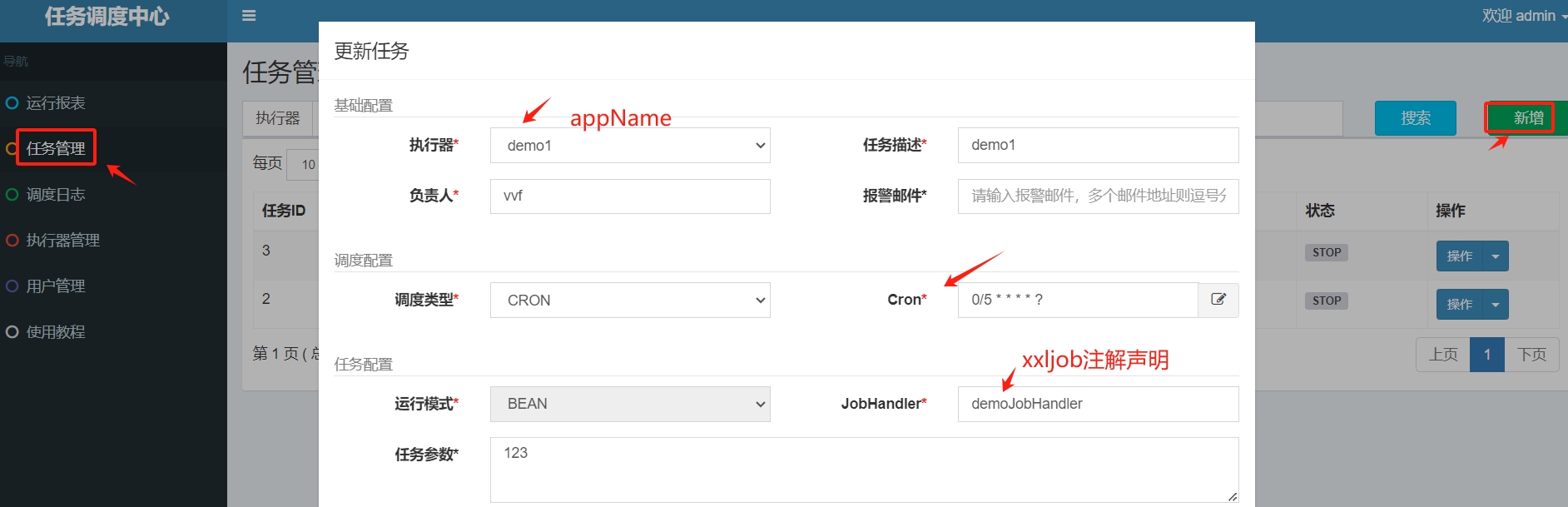Open the dropdown arrow for task 3 操作
The height and width of the screenshot is (507, 1568).
click(x=1495, y=256)
